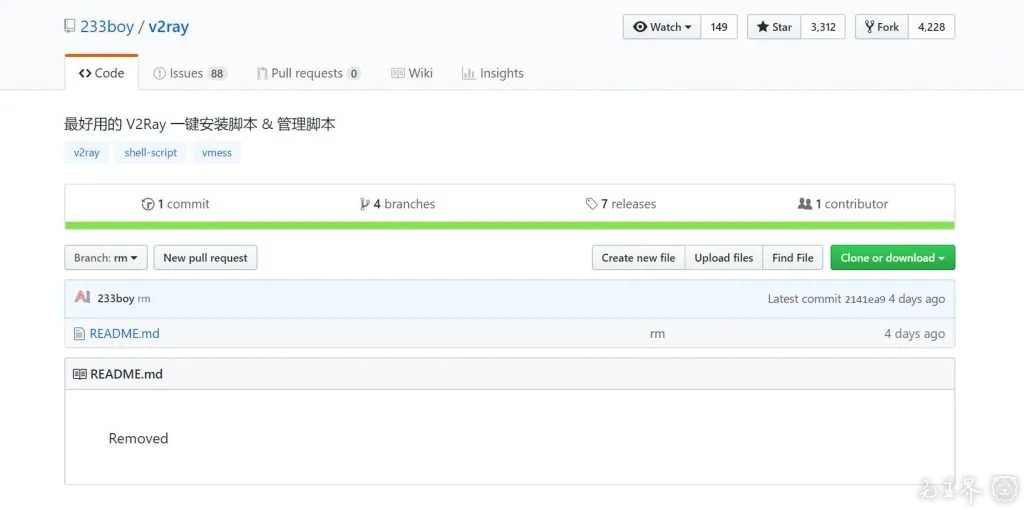Expand the Clone or download dropdown
Image resolution: width=1024 pixels, height=510 pixels.
pyautogui.click(x=893, y=257)
